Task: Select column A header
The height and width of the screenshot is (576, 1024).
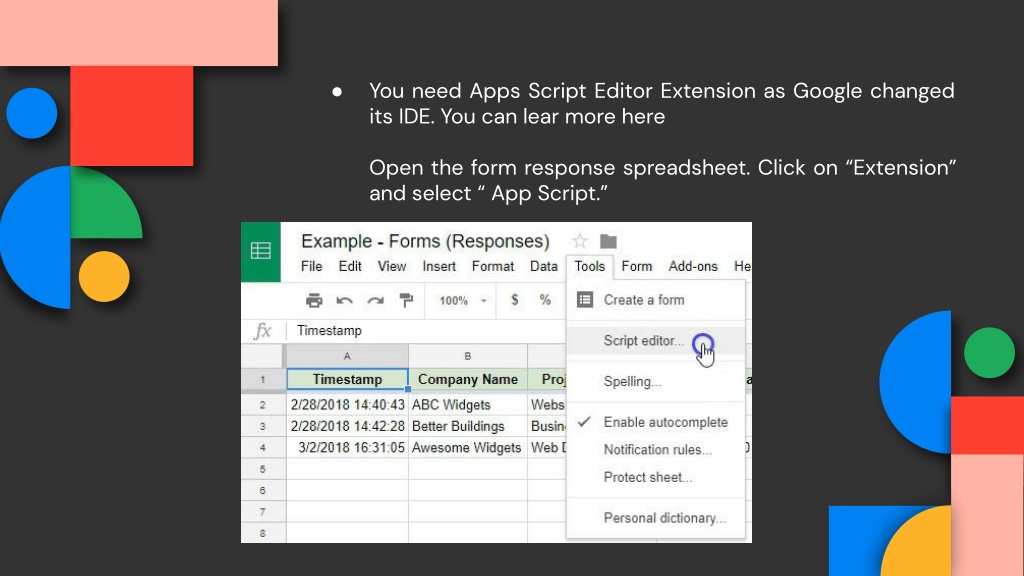Action: coord(347,356)
